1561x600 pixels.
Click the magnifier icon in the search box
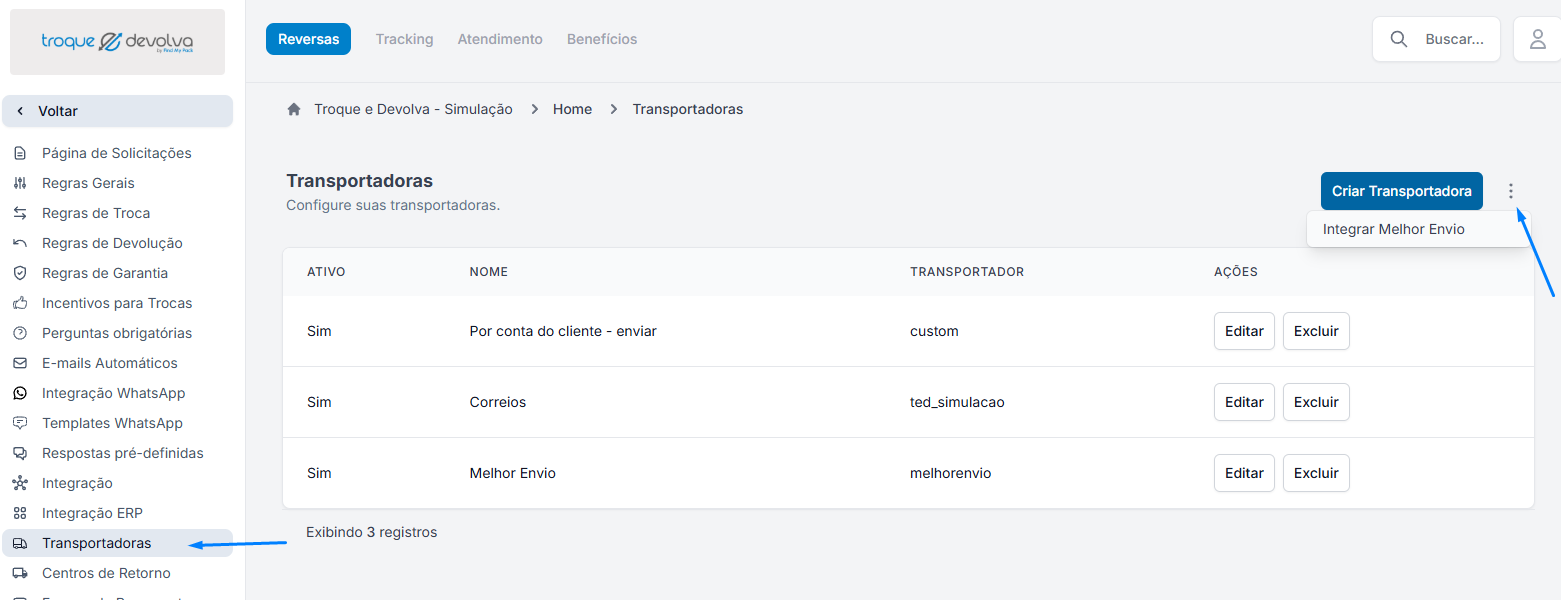pyautogui.click(x=1399, y=39)
